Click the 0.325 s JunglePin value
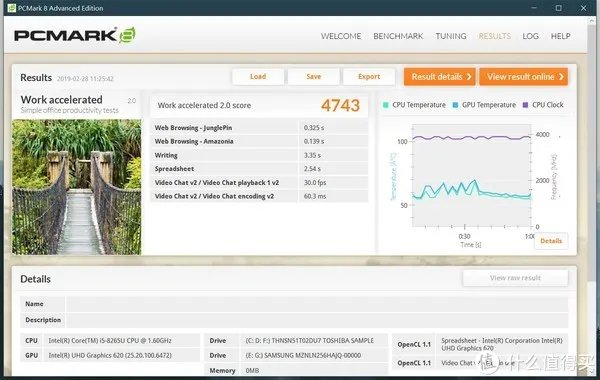The image size is (600, 380). click(314, 128)
